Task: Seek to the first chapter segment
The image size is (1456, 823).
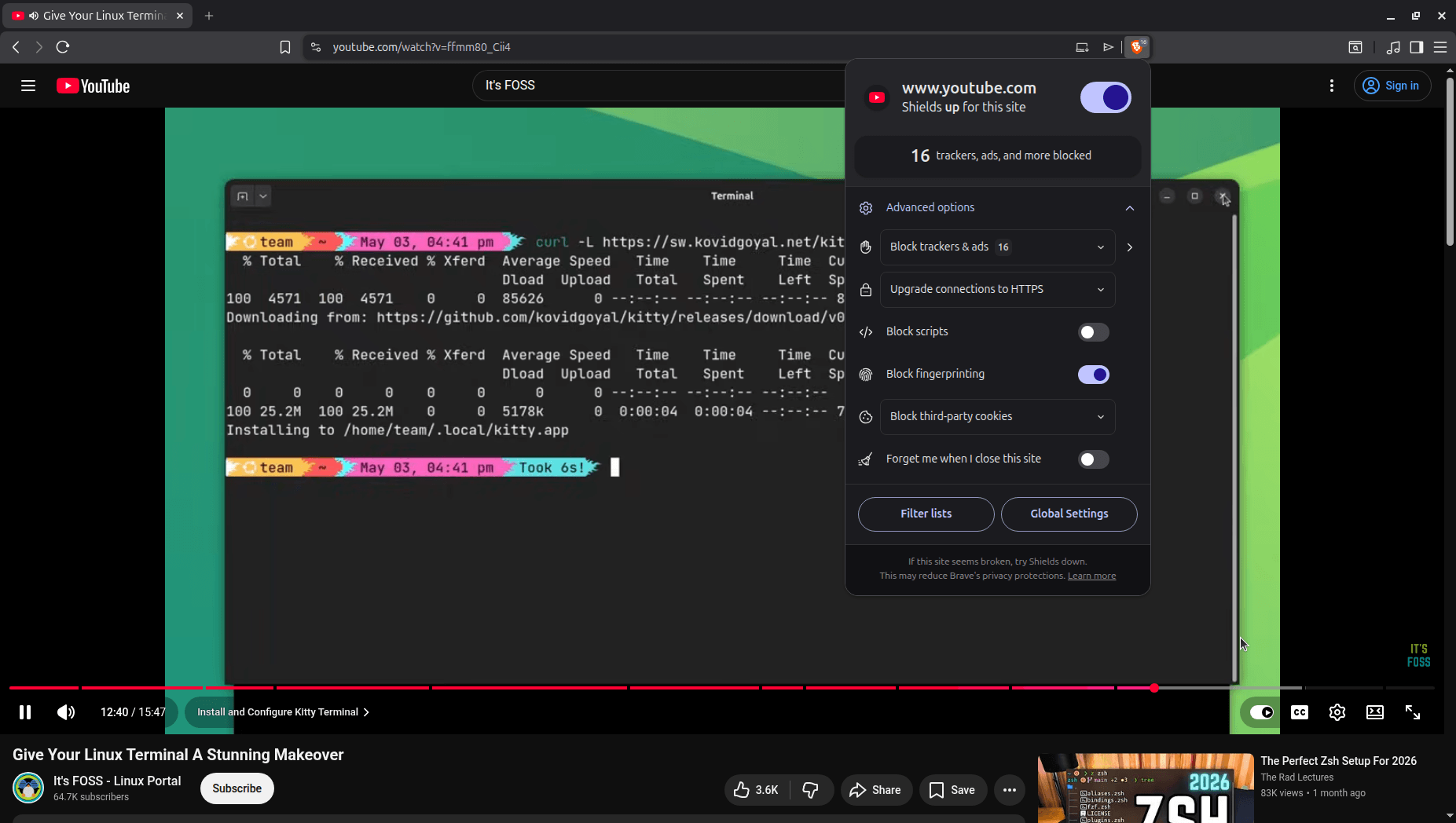Action: point(44,688)
